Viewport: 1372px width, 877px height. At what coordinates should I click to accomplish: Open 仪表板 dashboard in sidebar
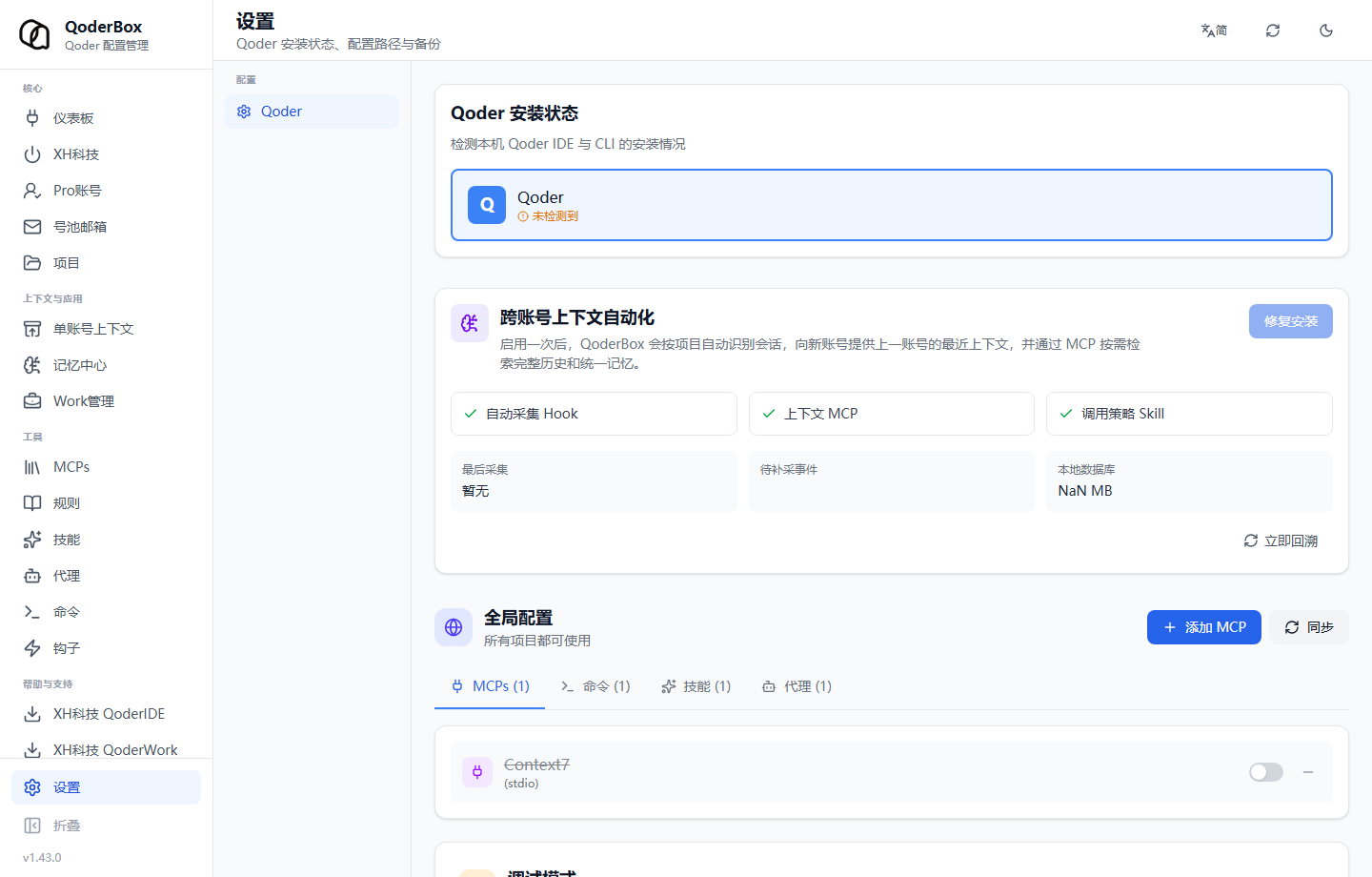pyautogui.click(x=106, y=118)
